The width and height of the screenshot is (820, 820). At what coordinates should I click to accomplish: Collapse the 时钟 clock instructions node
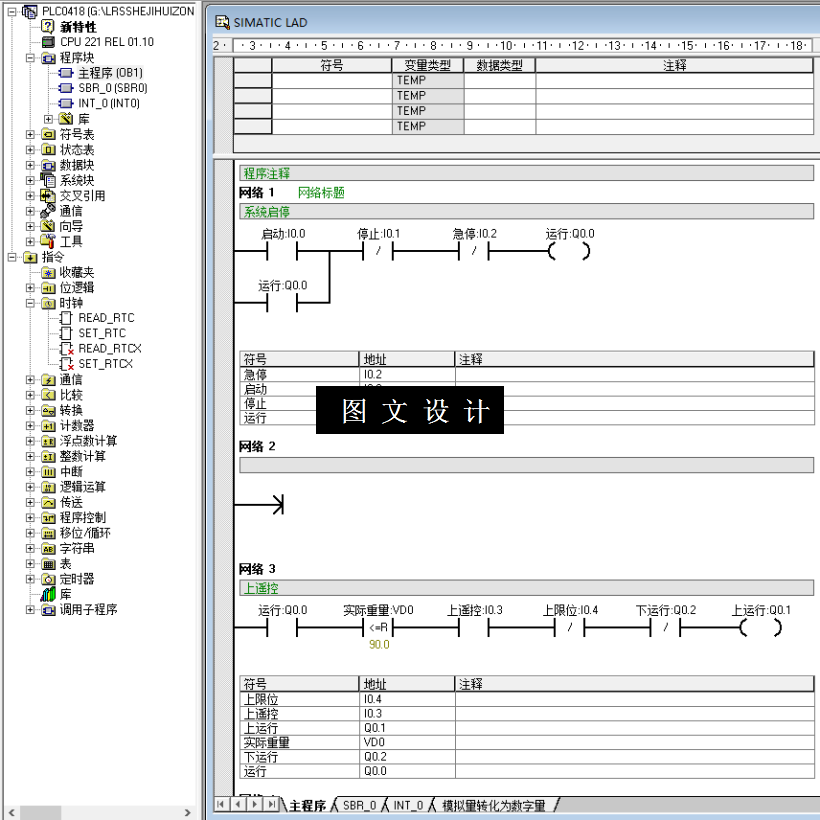(30, 303)
